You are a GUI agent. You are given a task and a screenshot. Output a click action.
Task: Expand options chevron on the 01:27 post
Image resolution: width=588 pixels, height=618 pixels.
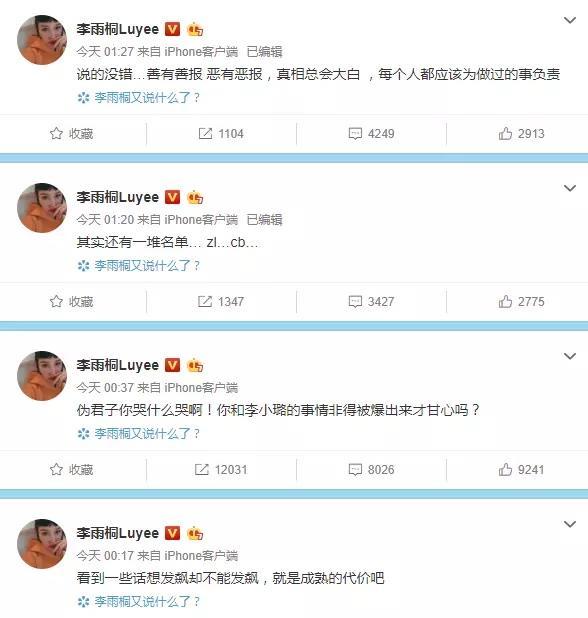(570, 20)
